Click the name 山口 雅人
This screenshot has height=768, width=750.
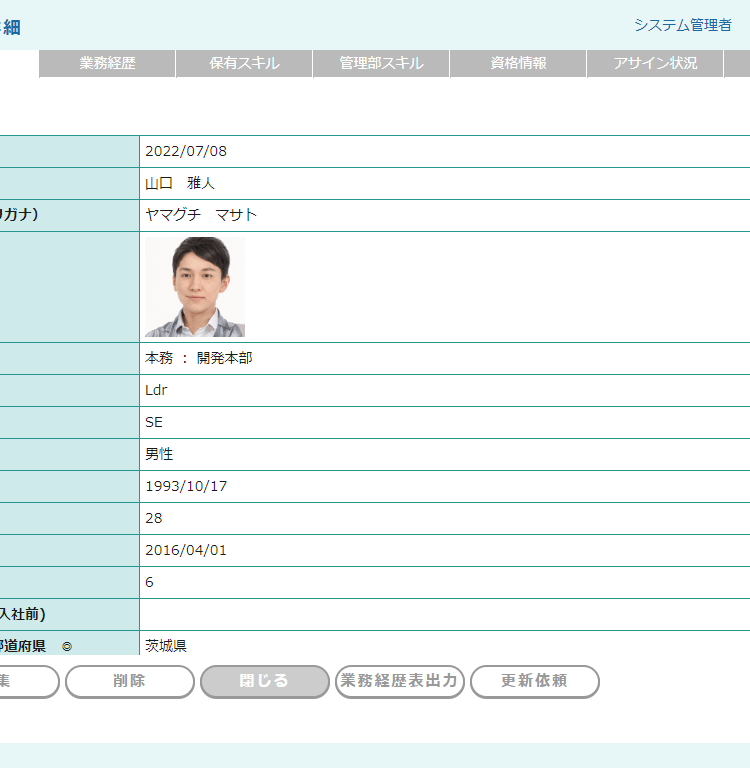point(180,184)
